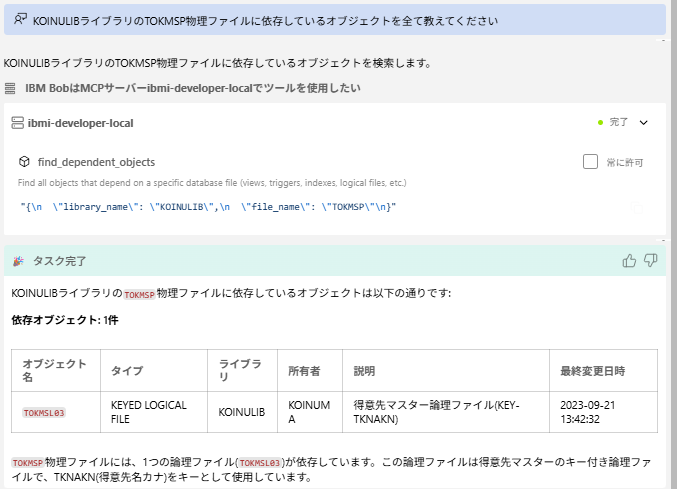Click the タスク完了 heading
The width and height of the screenshot is (677, 489).
pyautogui.click(x=60, y=261)
